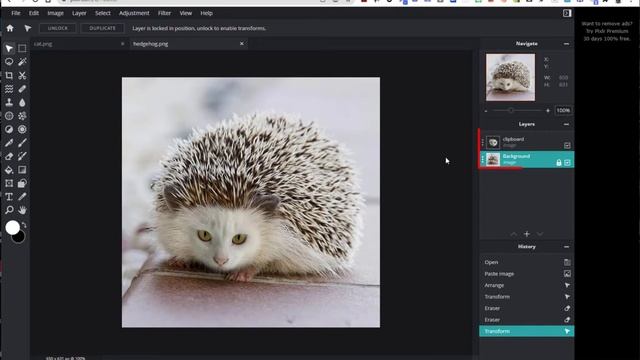Close the cat.png tab

click(x=122, y=44)
